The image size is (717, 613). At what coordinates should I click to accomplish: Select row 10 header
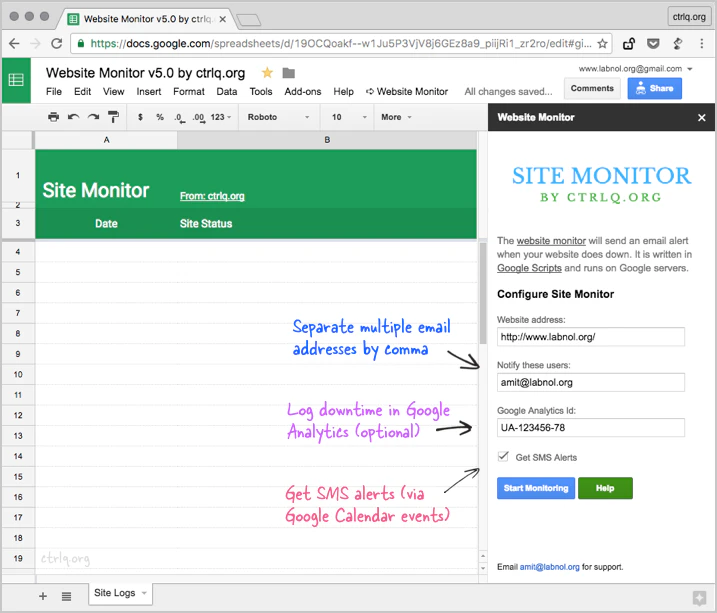tap(18, 374)
